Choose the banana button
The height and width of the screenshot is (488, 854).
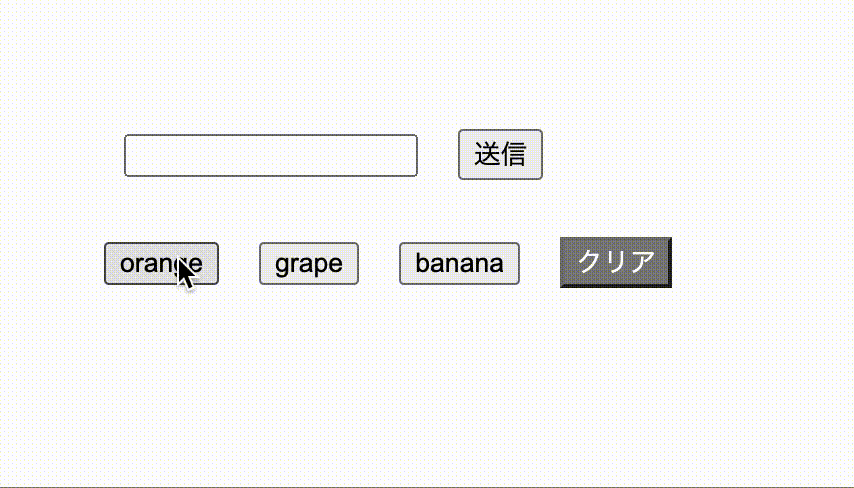[x=459, y=264]
